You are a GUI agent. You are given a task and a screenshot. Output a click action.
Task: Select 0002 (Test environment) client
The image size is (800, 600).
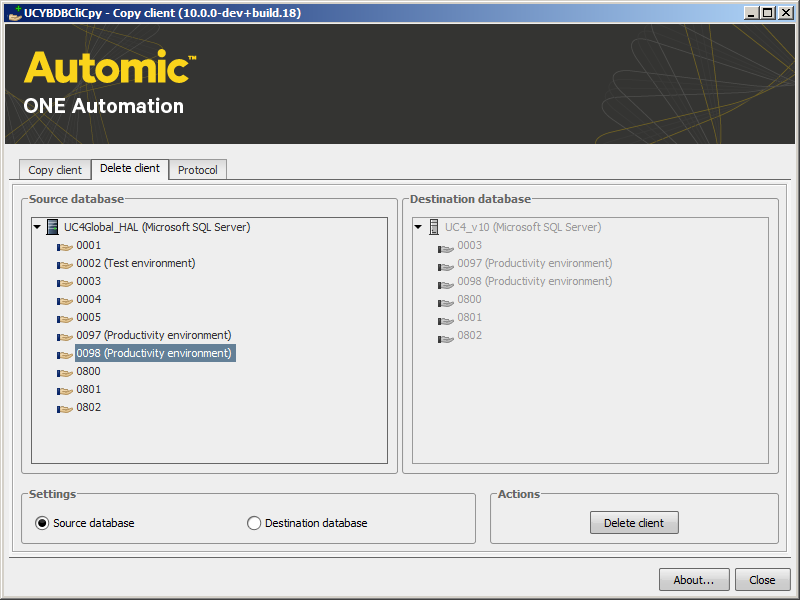pos(136,263)
